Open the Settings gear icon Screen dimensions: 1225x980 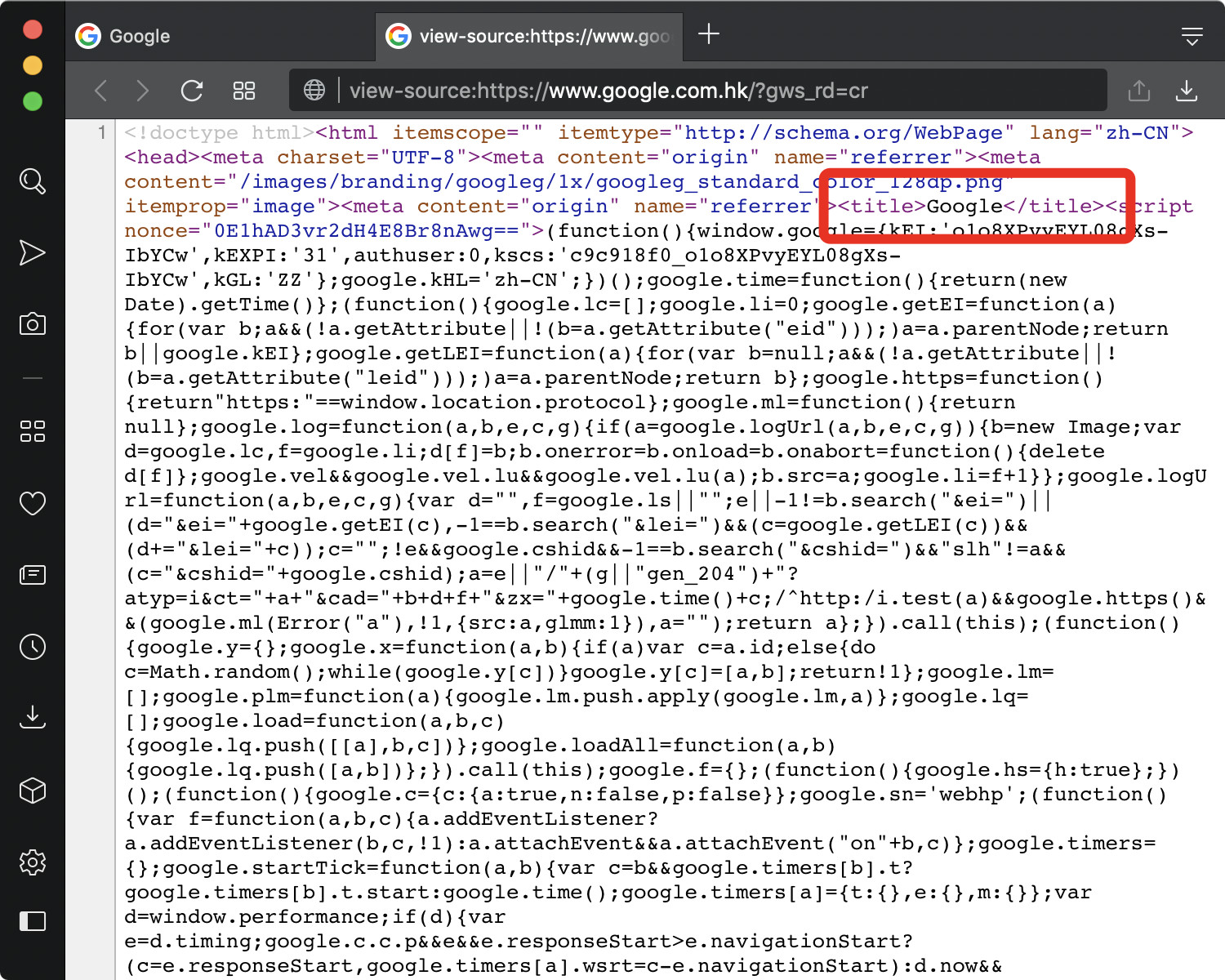point(32,862)
